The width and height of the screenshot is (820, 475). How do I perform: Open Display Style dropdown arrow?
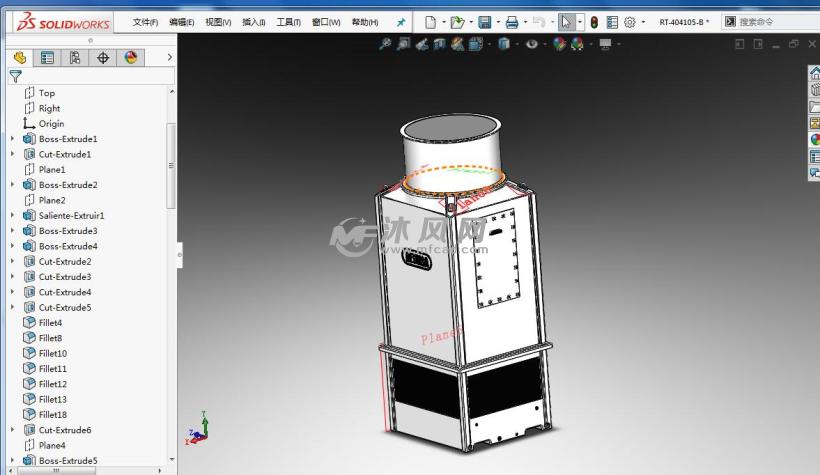click(x=517, y=44)
